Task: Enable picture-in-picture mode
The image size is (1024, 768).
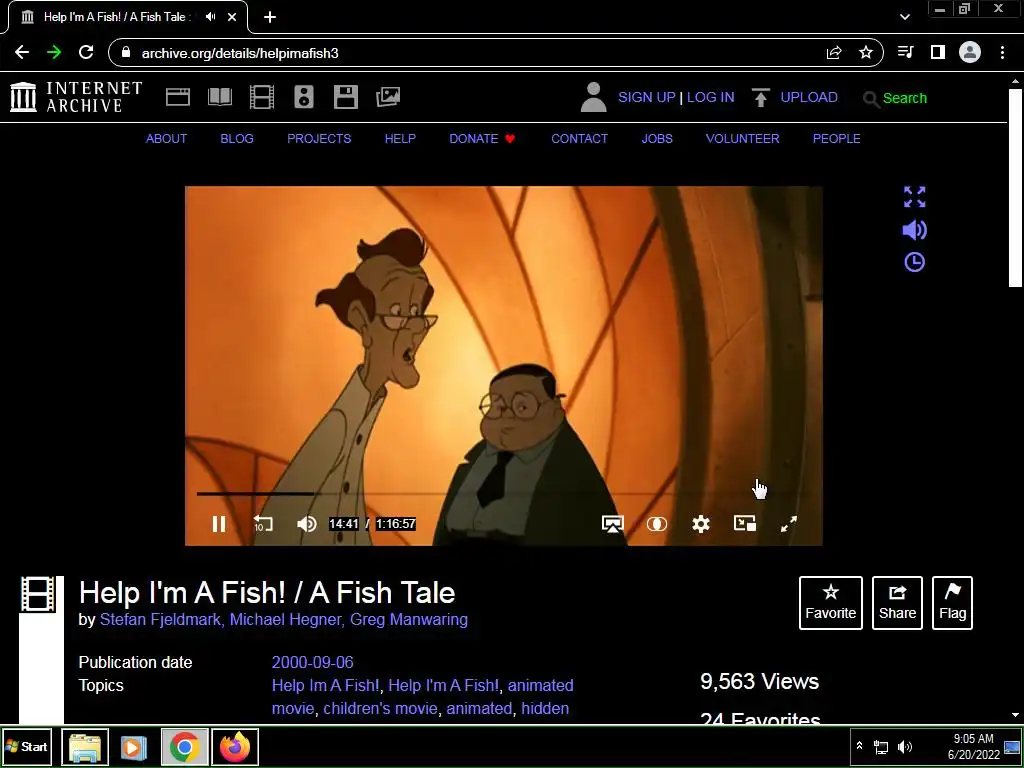Action: click(745, 523)
